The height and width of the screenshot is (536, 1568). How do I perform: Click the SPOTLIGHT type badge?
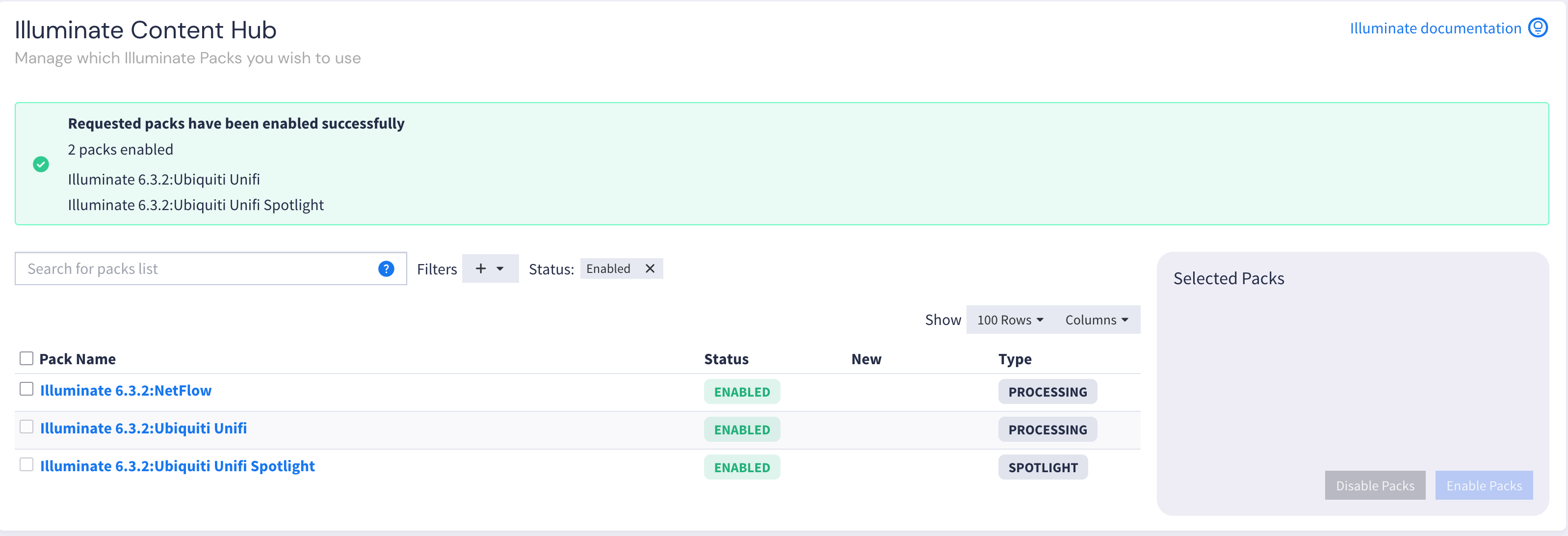pyautogui.click(x=1043, y=467)
